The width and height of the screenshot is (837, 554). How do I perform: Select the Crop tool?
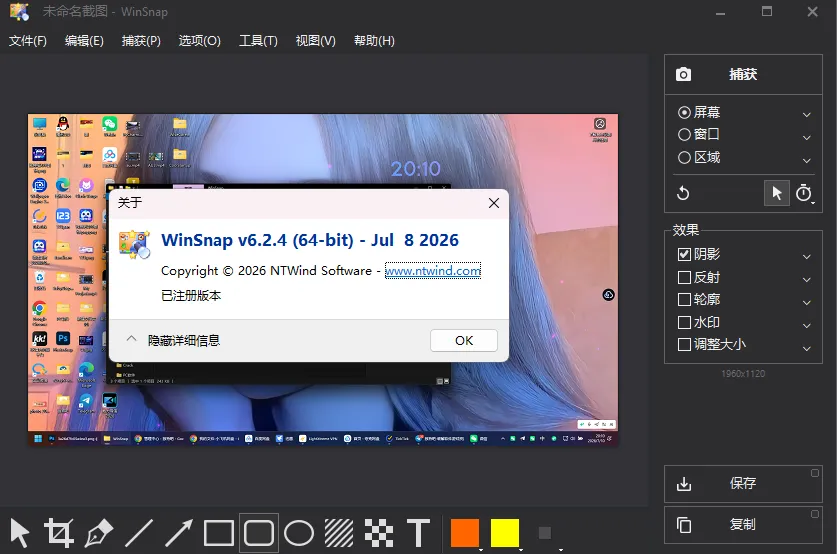[x=59, y=533]
